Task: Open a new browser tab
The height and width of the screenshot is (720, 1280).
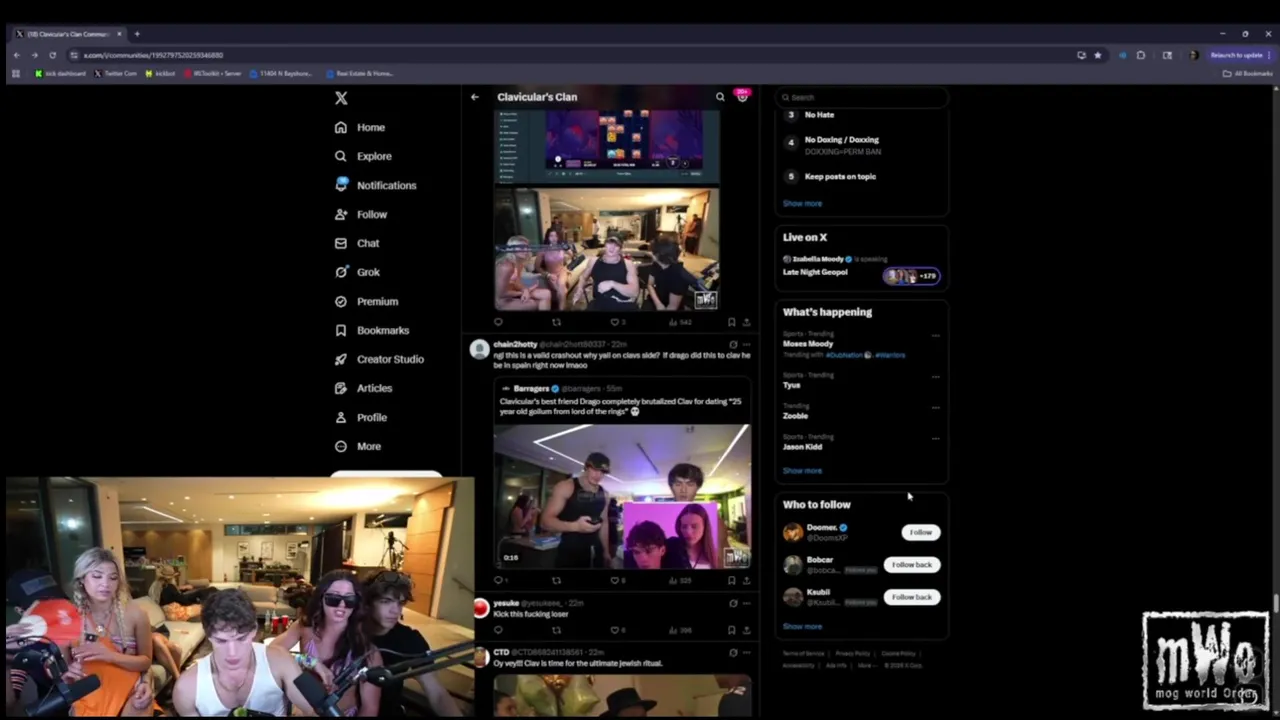Action: [137, 34]
